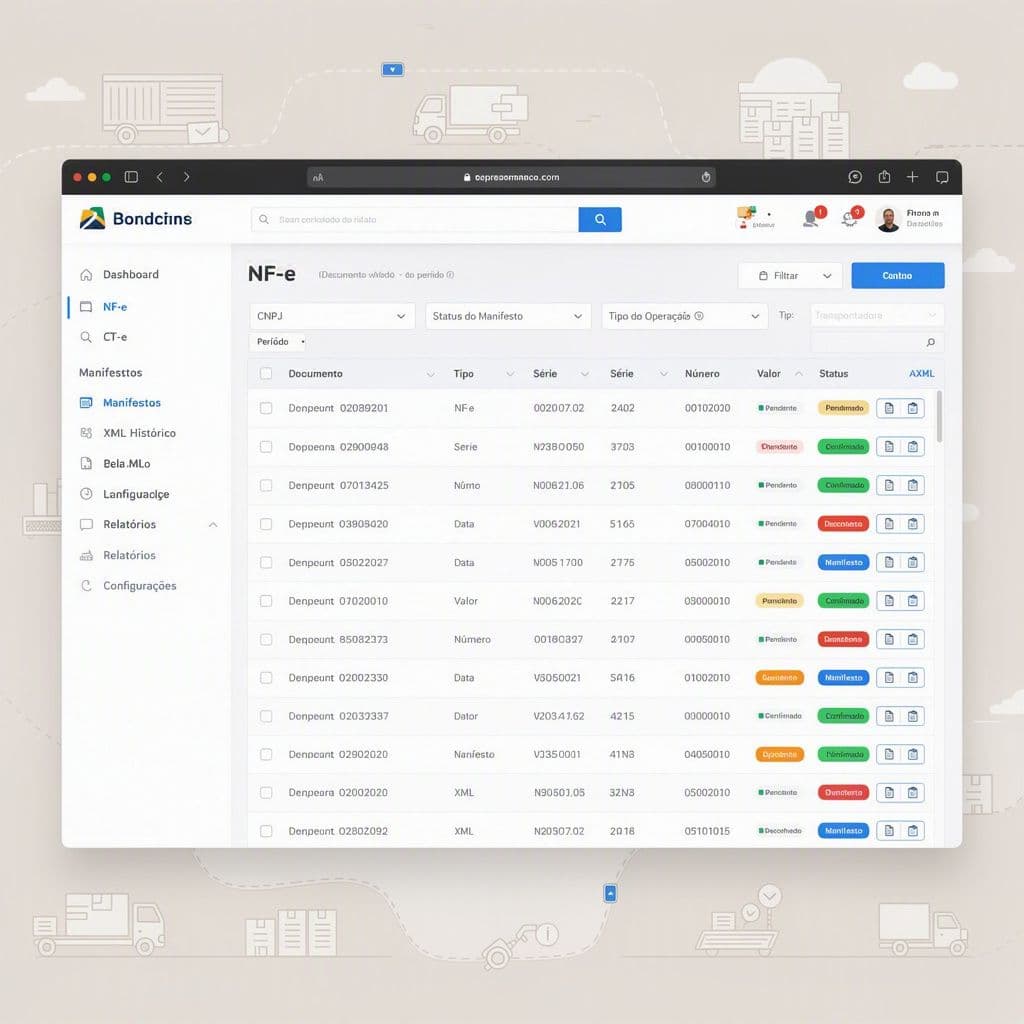Click the blue search button icon
Image resolution: width=1024 pixels, height=1024 pixels.
tap(600, 219)
